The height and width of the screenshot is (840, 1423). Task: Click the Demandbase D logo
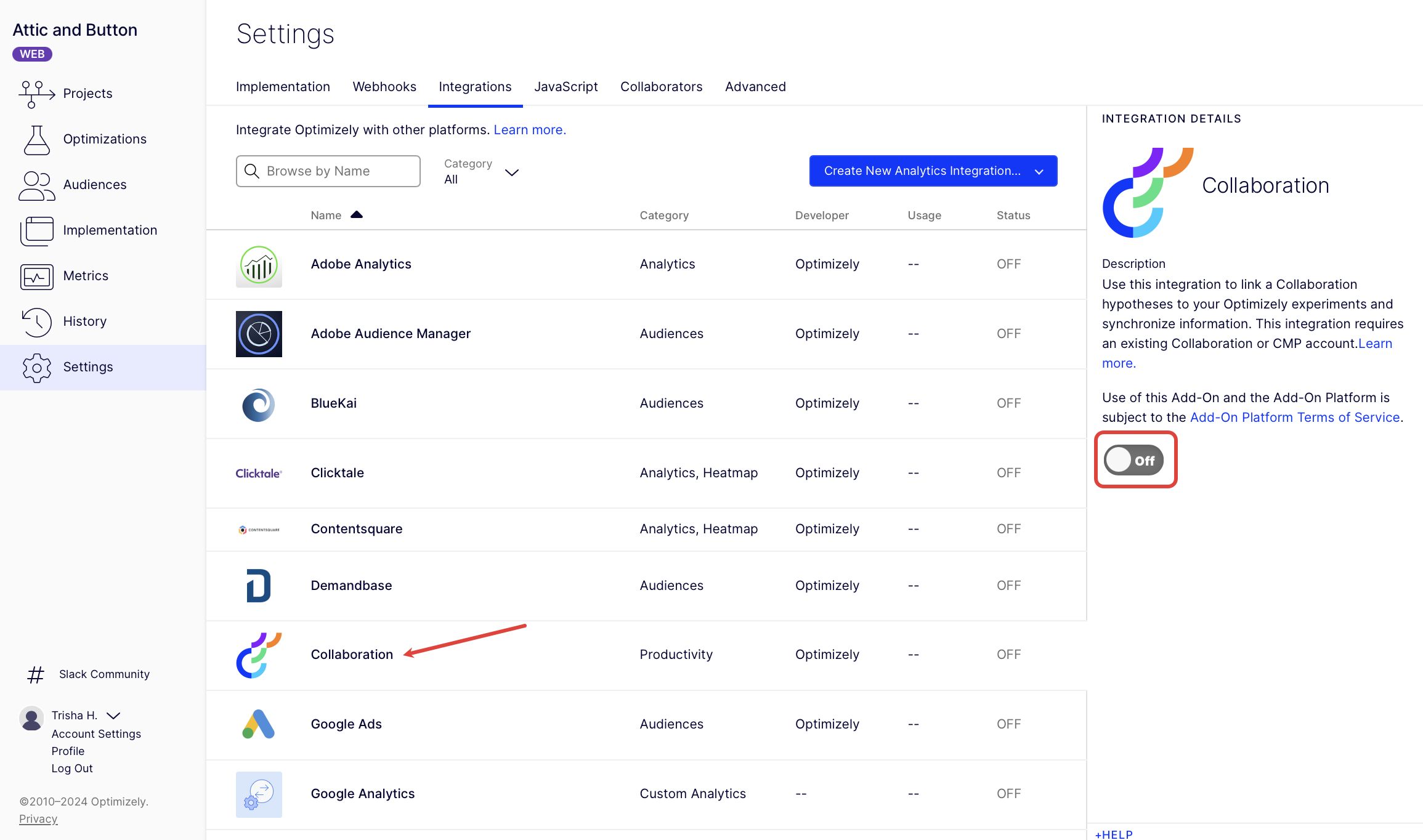(x=259, y=586)
